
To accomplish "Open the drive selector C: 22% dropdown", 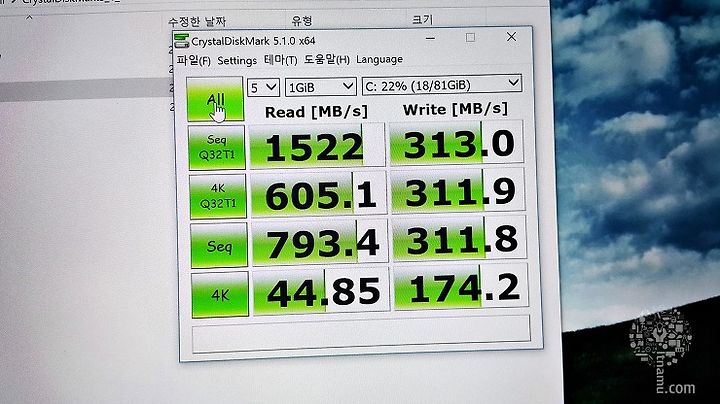I will pyautogui.click(x=442, y=85).
